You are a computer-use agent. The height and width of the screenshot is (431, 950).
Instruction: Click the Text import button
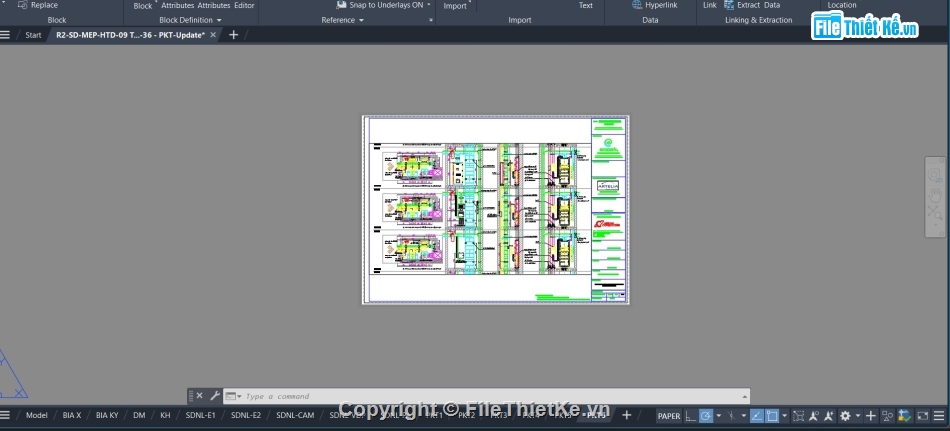click(586, 5)
